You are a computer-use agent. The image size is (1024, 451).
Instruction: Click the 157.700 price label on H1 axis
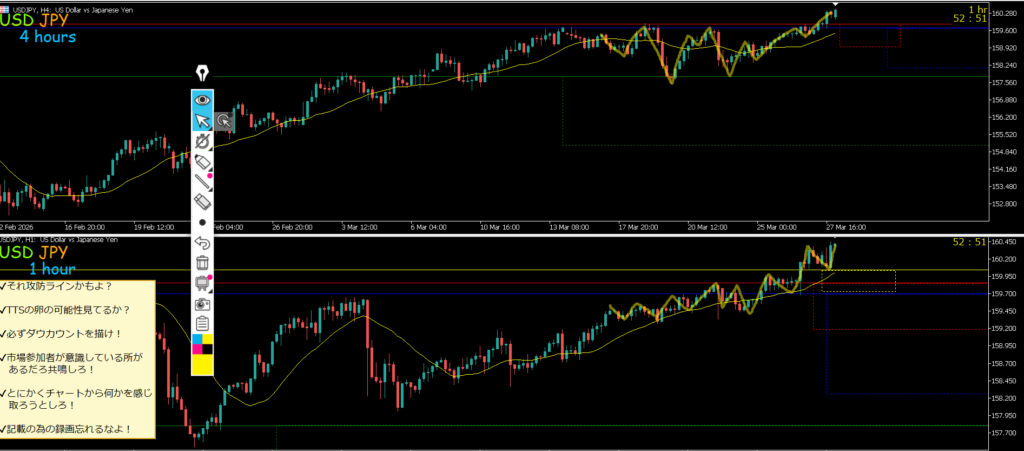coord(1006,432)
